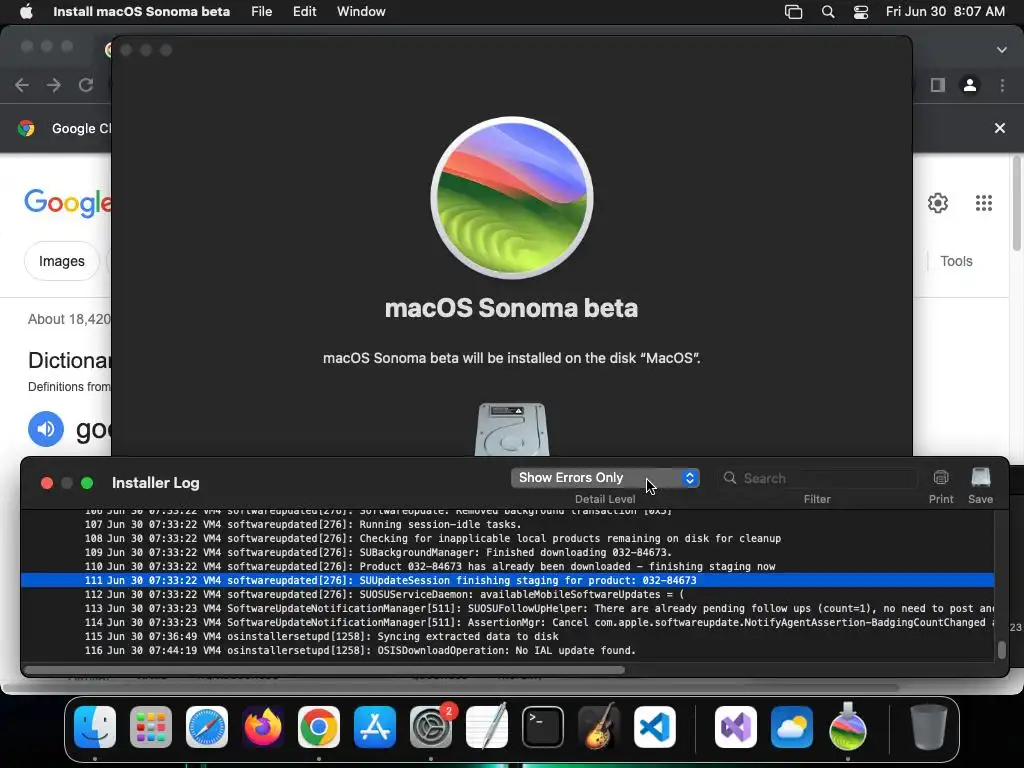Open Launchpad in the Dock
Screen dimensions: 1024x768
(x=151, y=727)
